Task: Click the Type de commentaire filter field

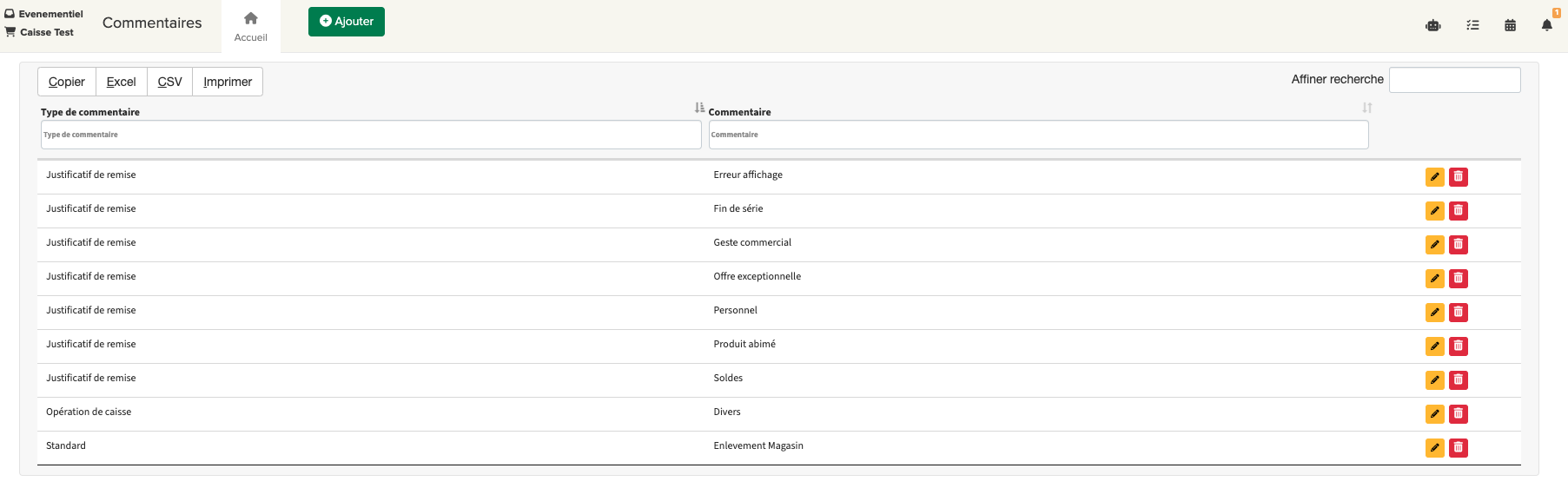Action: 371,135
